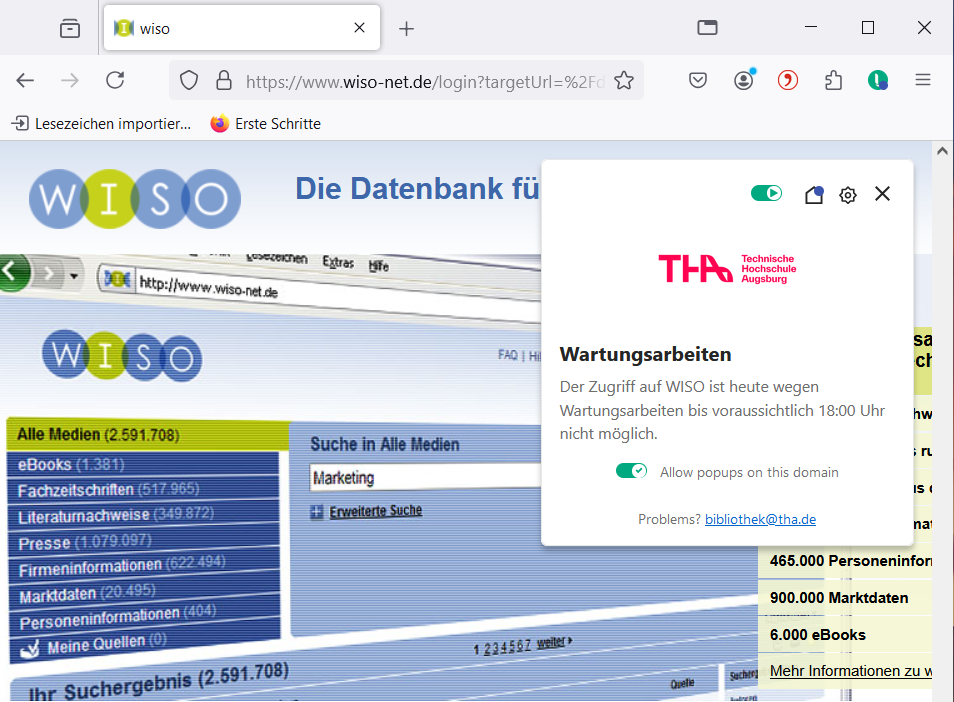The width and height of the screenshot is (954, 702).
Task: Open the Firefox account icon
Action: 743,80
